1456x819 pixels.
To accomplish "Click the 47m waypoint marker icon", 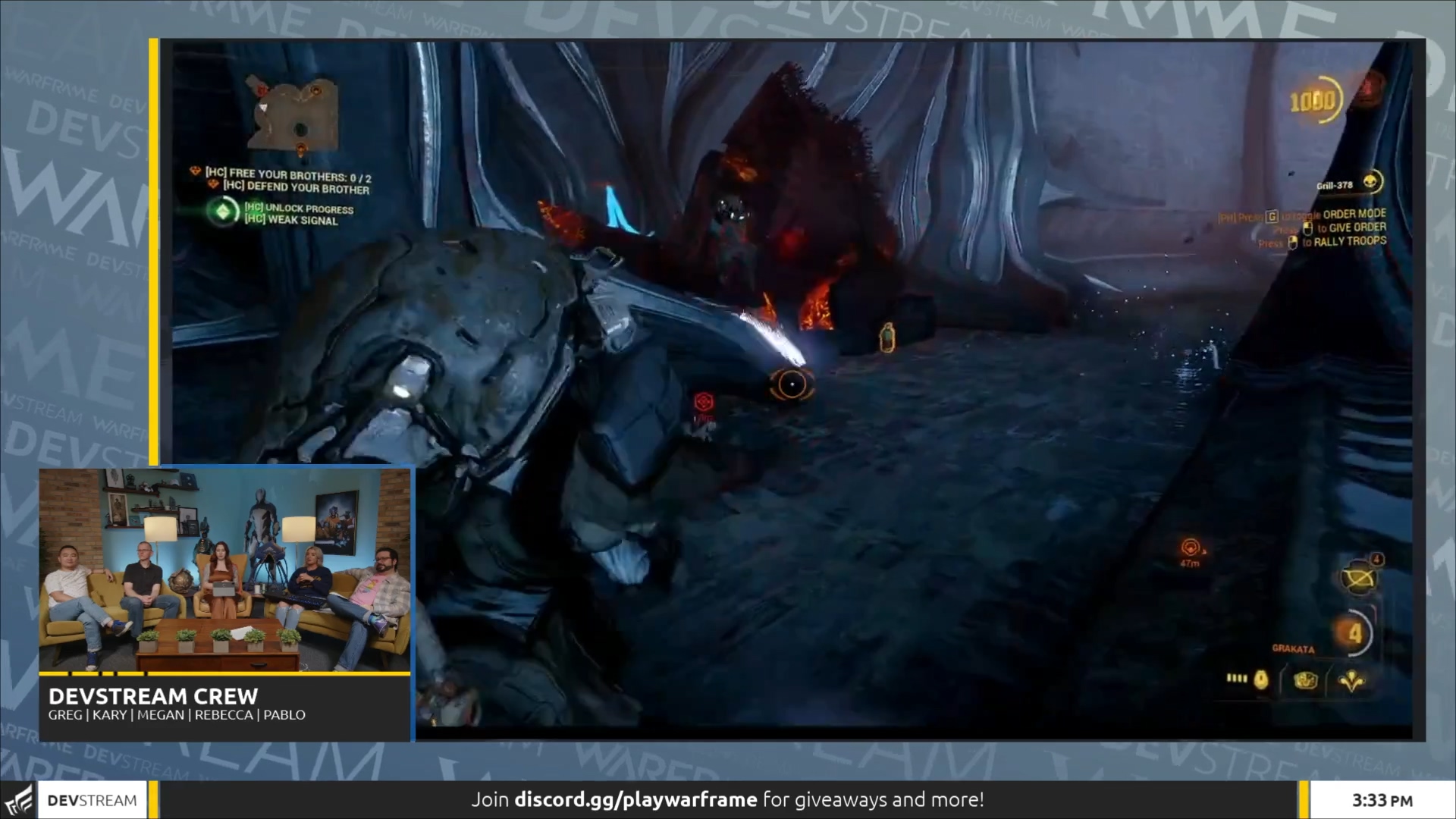I will (1190, 548).
